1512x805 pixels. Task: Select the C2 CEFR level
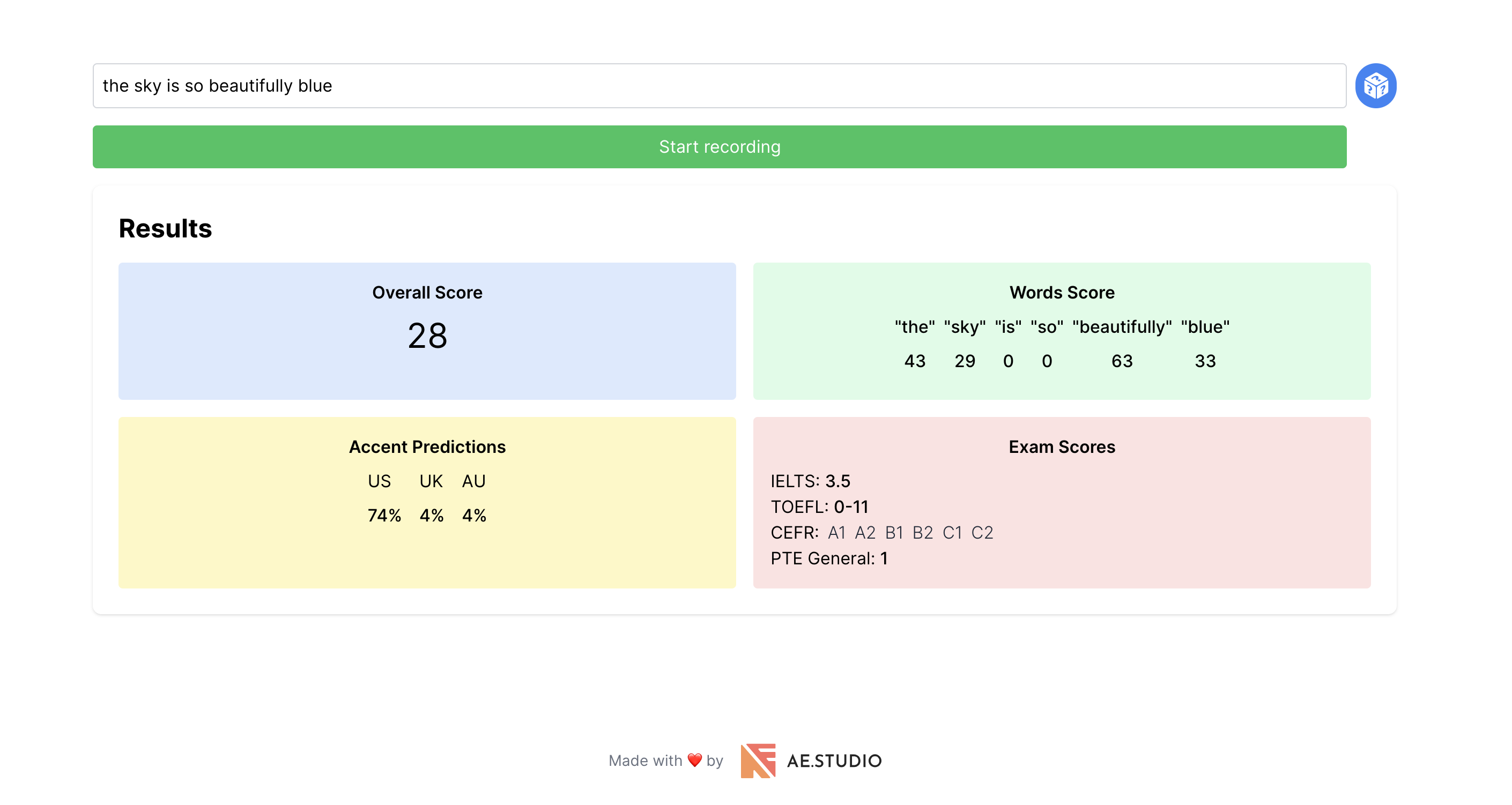tap(984, 533)
